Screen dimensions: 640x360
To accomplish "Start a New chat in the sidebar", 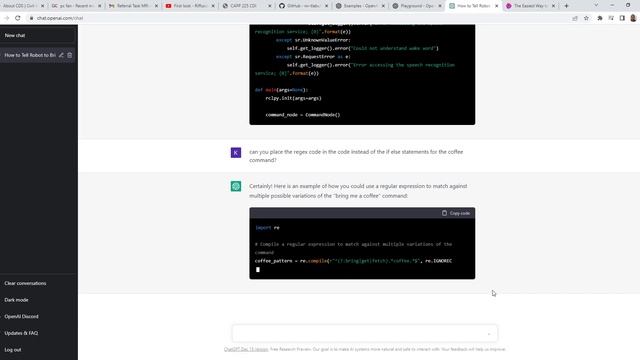I will 15,36.
